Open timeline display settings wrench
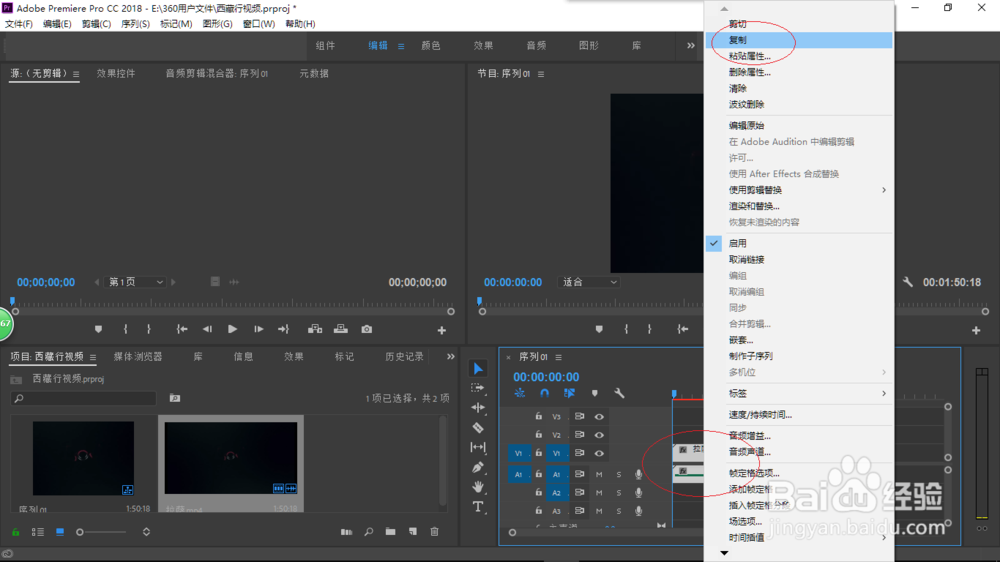The height and width of the screenshot is (562, 1000). tap(619, 394)
